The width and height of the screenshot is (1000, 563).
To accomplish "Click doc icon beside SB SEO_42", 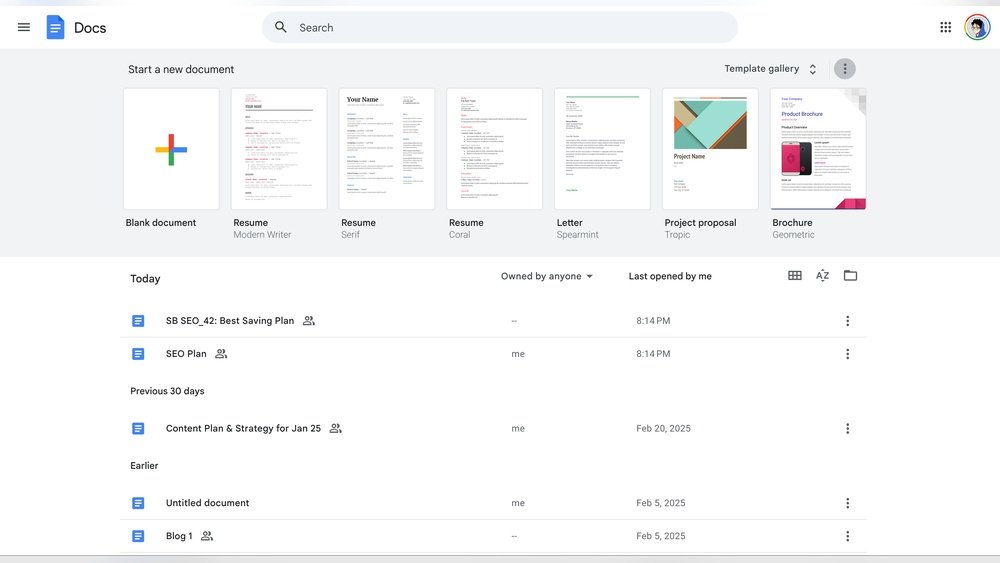I will [138, 321].
